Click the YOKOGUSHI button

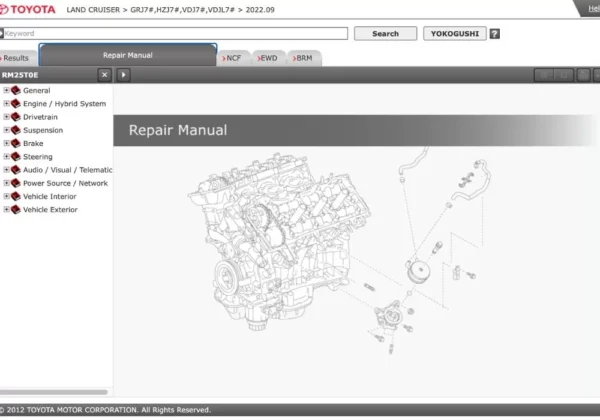(x=454, y=34)
